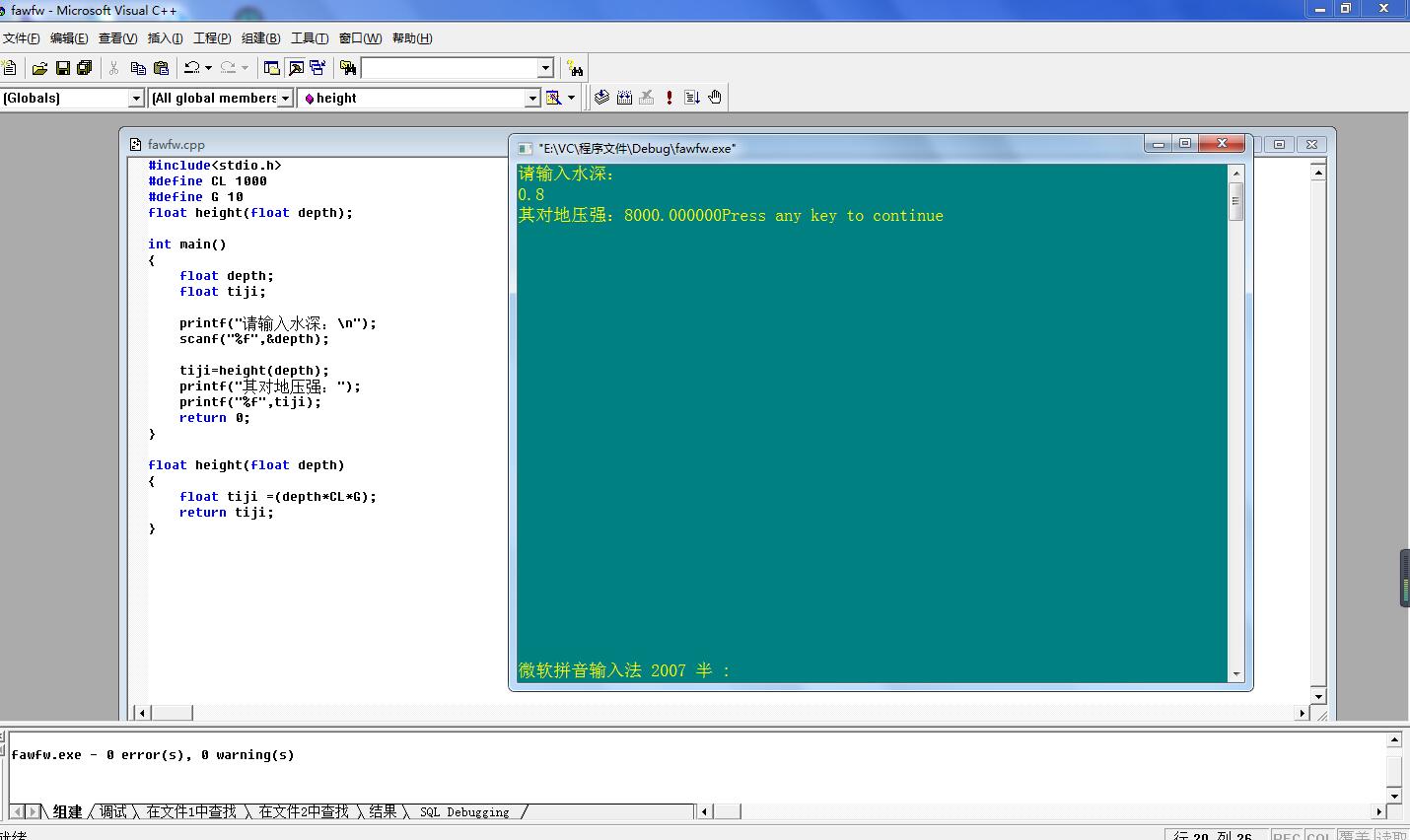Click console window scrollbar thumb
Screen dimensions: 1410x840
(1235, 201)
